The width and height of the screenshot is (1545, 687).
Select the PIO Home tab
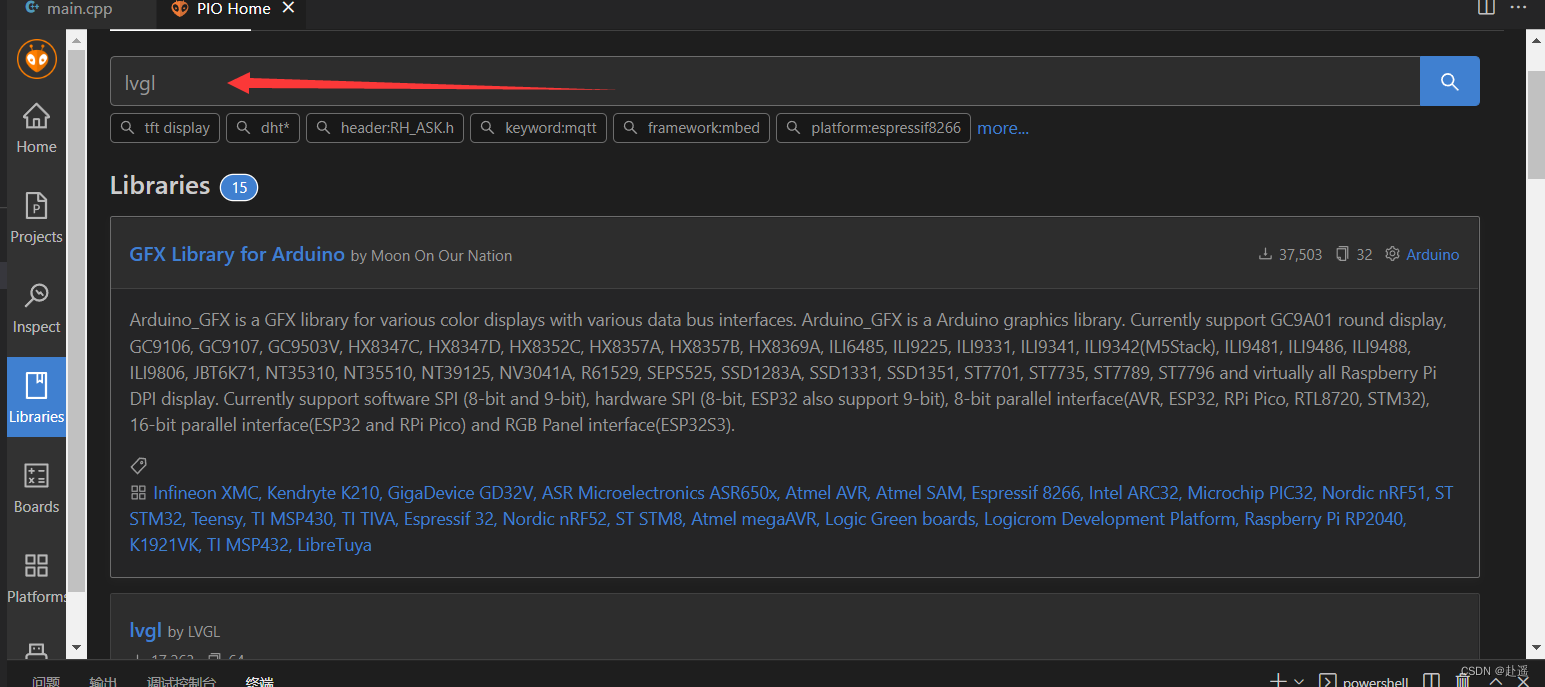[x=234, y=9]
